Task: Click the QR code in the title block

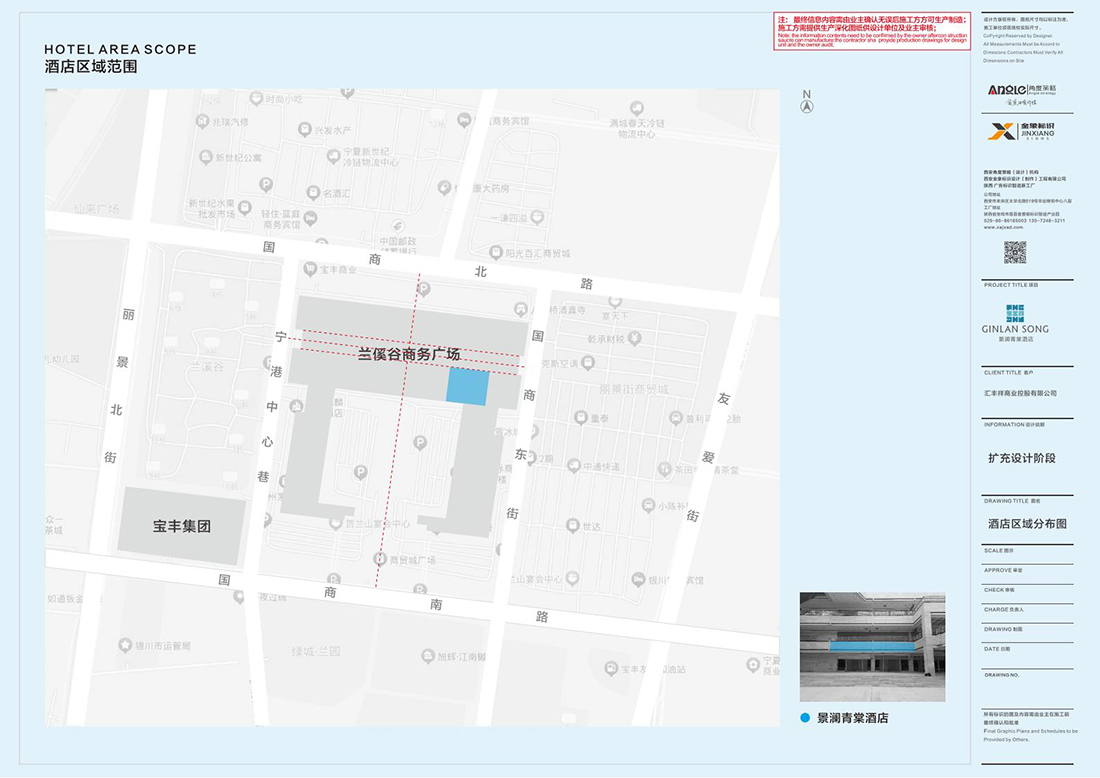Action: click(x=1014, y=252)
